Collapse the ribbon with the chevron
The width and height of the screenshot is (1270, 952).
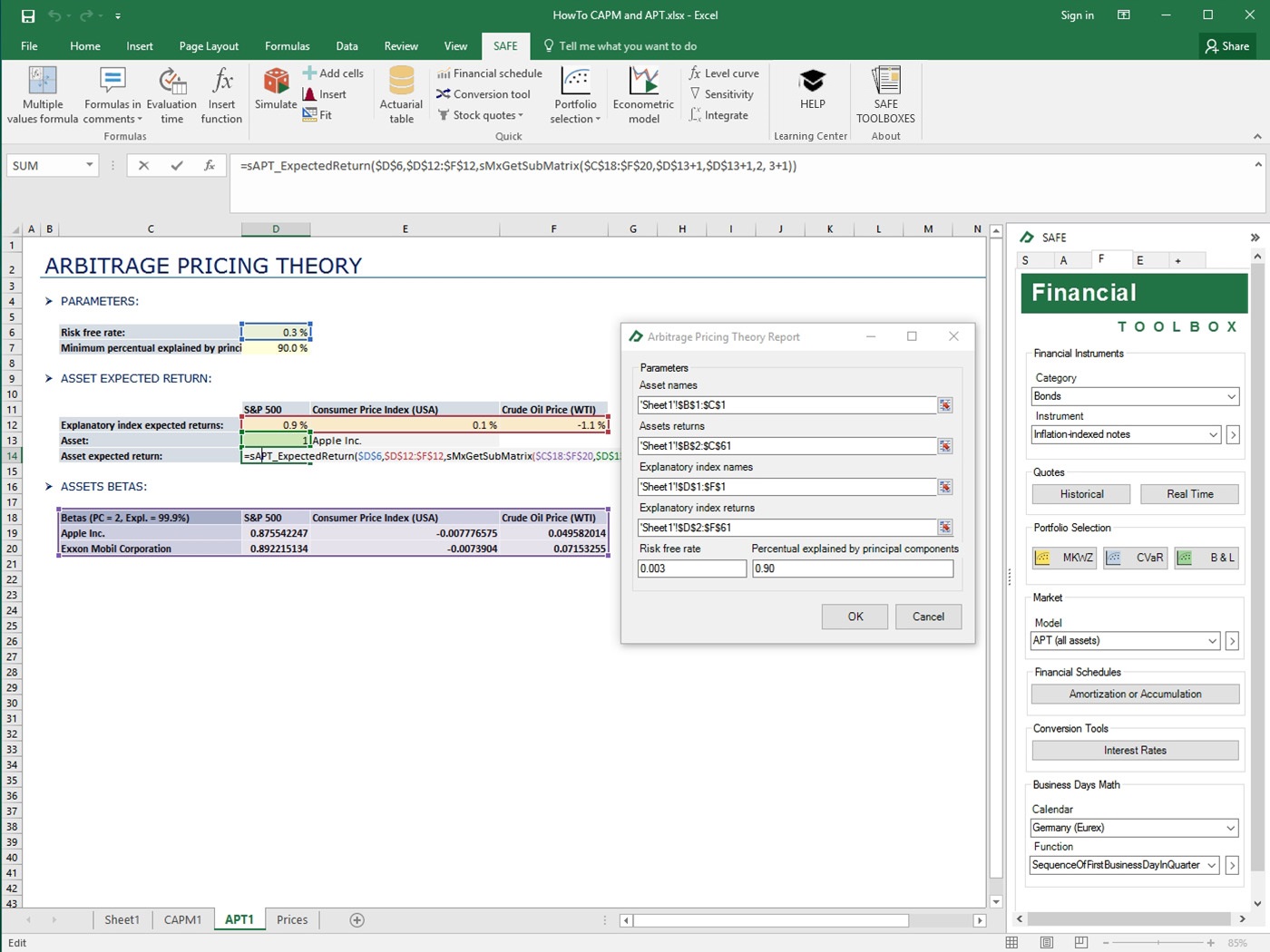point(1257,137)
